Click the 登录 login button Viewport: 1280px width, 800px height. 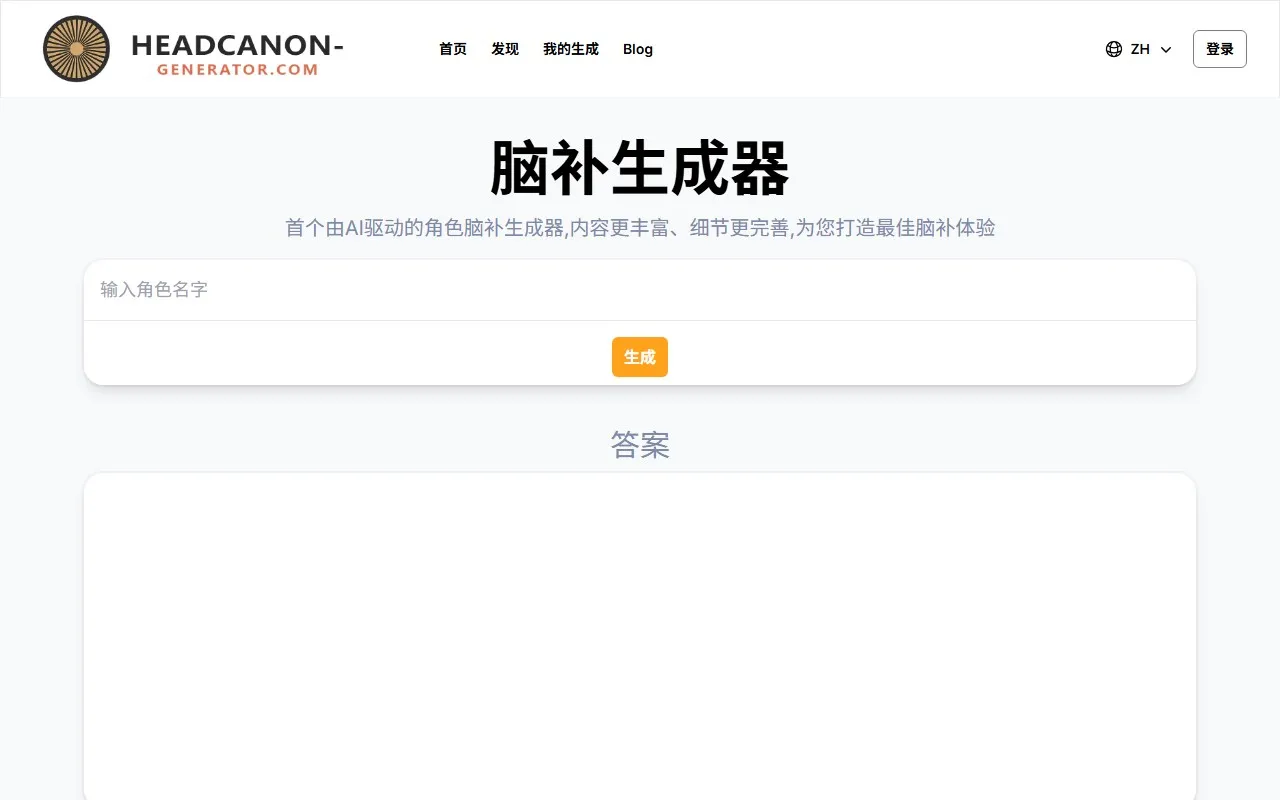[1220, 49]
